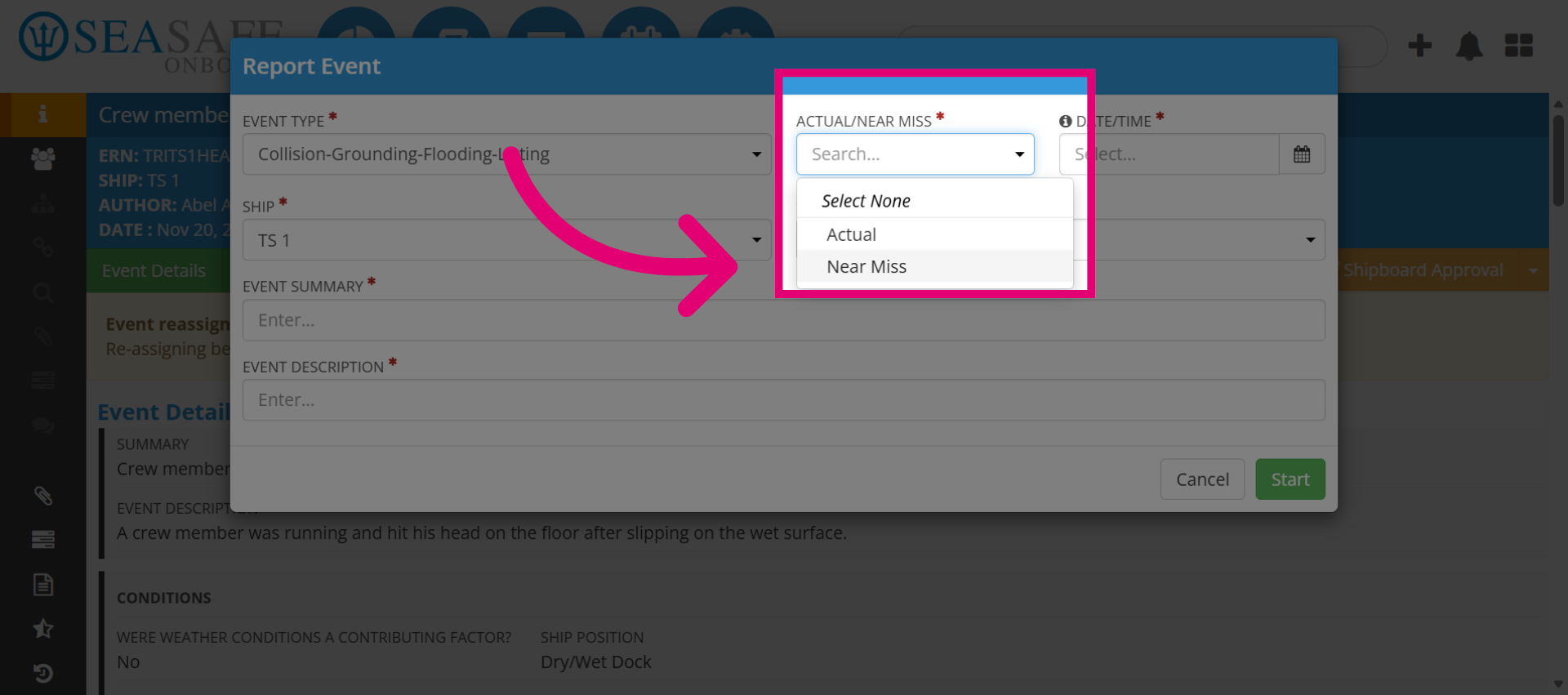Select the Near Miss option
The height and width of the screenshot is (695, 1568).
[934, 267]
